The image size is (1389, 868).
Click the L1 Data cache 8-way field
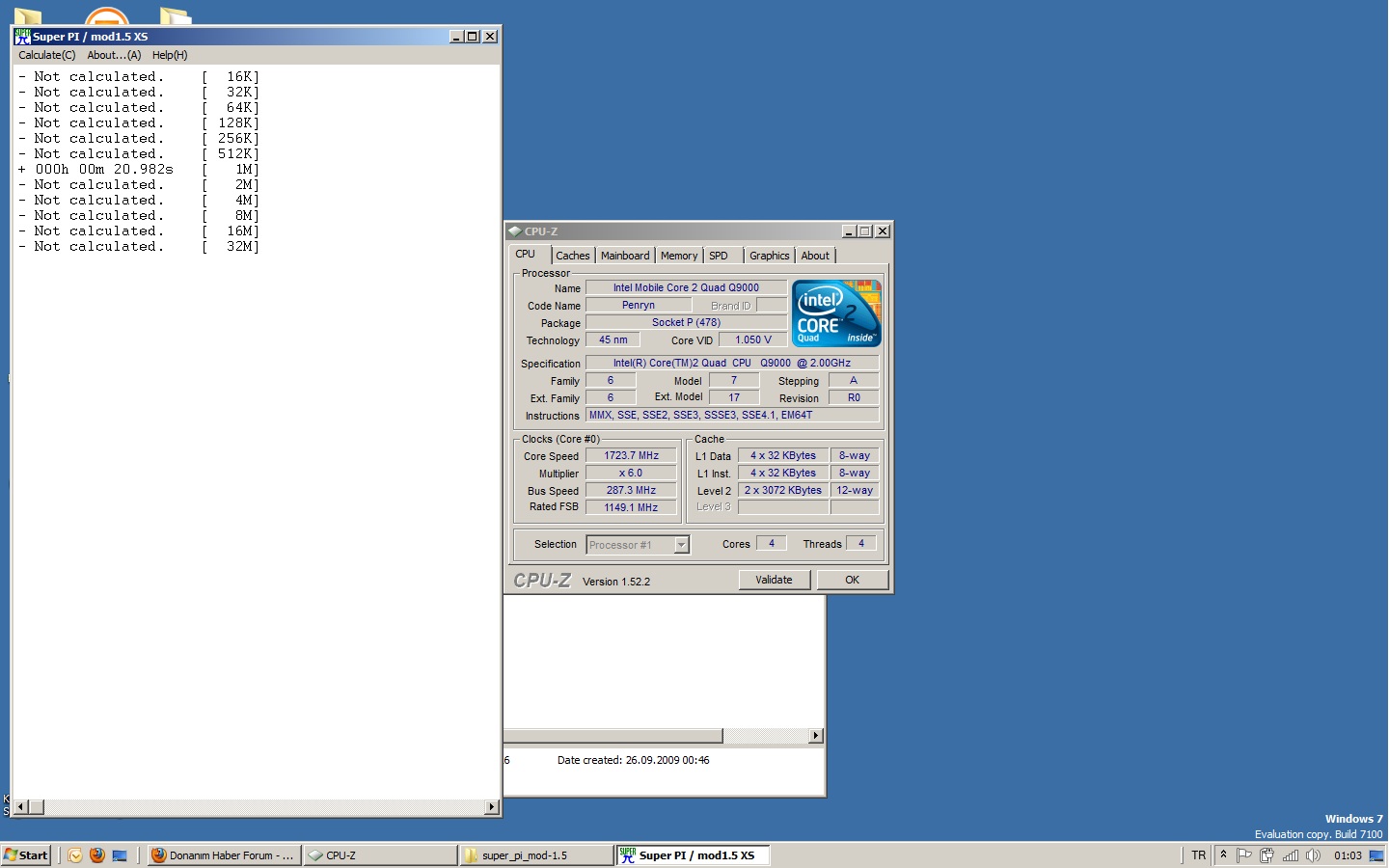coord(854,455)
